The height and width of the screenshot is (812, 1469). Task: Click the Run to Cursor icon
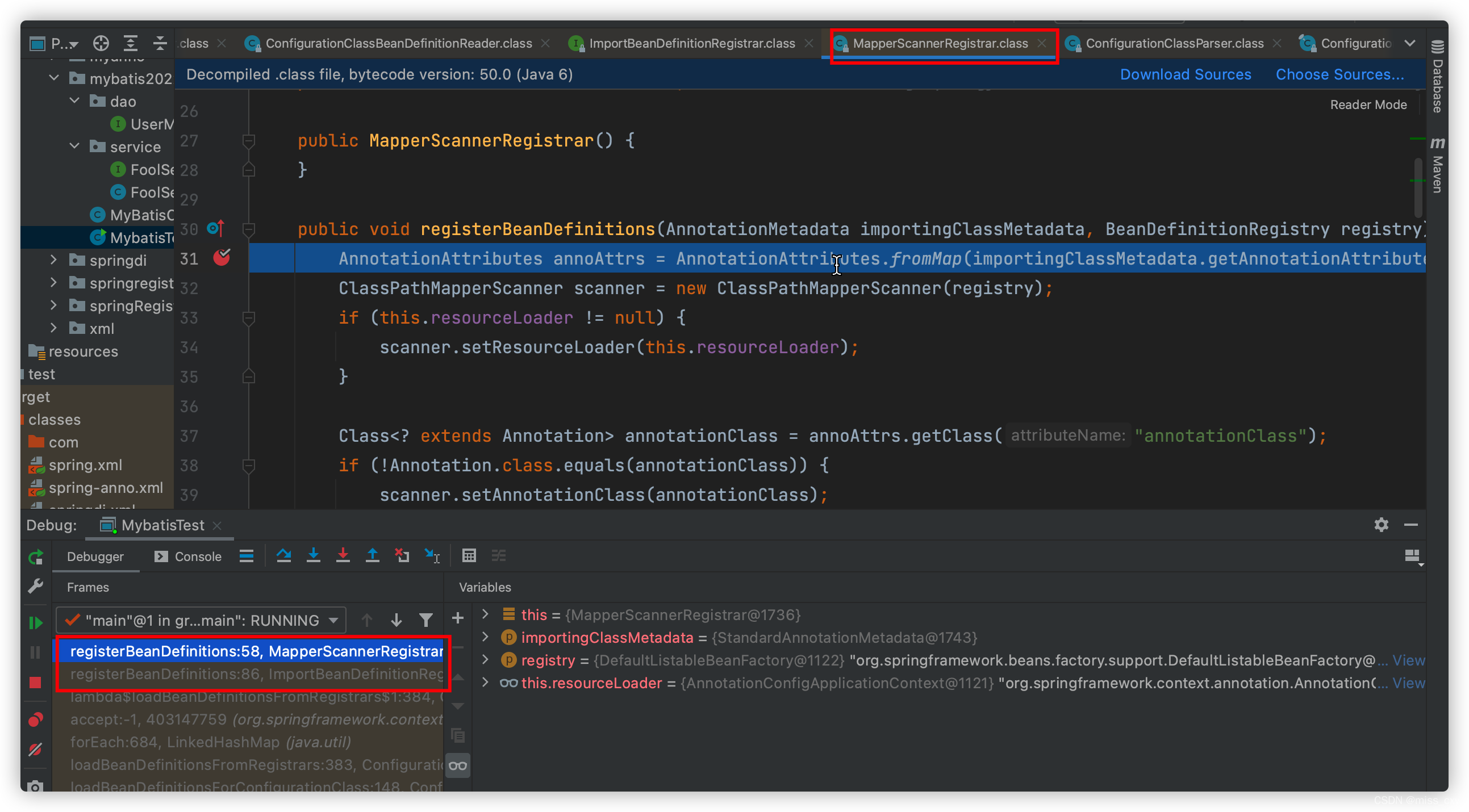[432, 555]
